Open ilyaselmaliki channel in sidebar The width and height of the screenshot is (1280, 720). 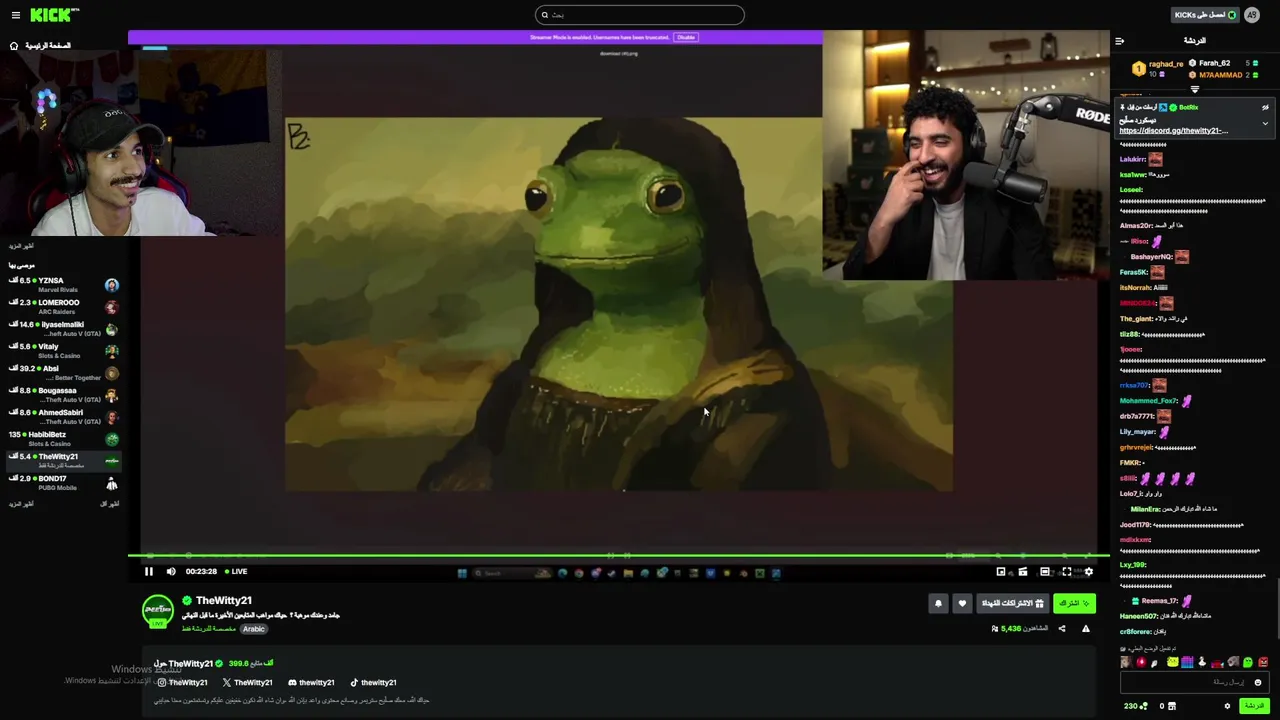coord(63,329)
